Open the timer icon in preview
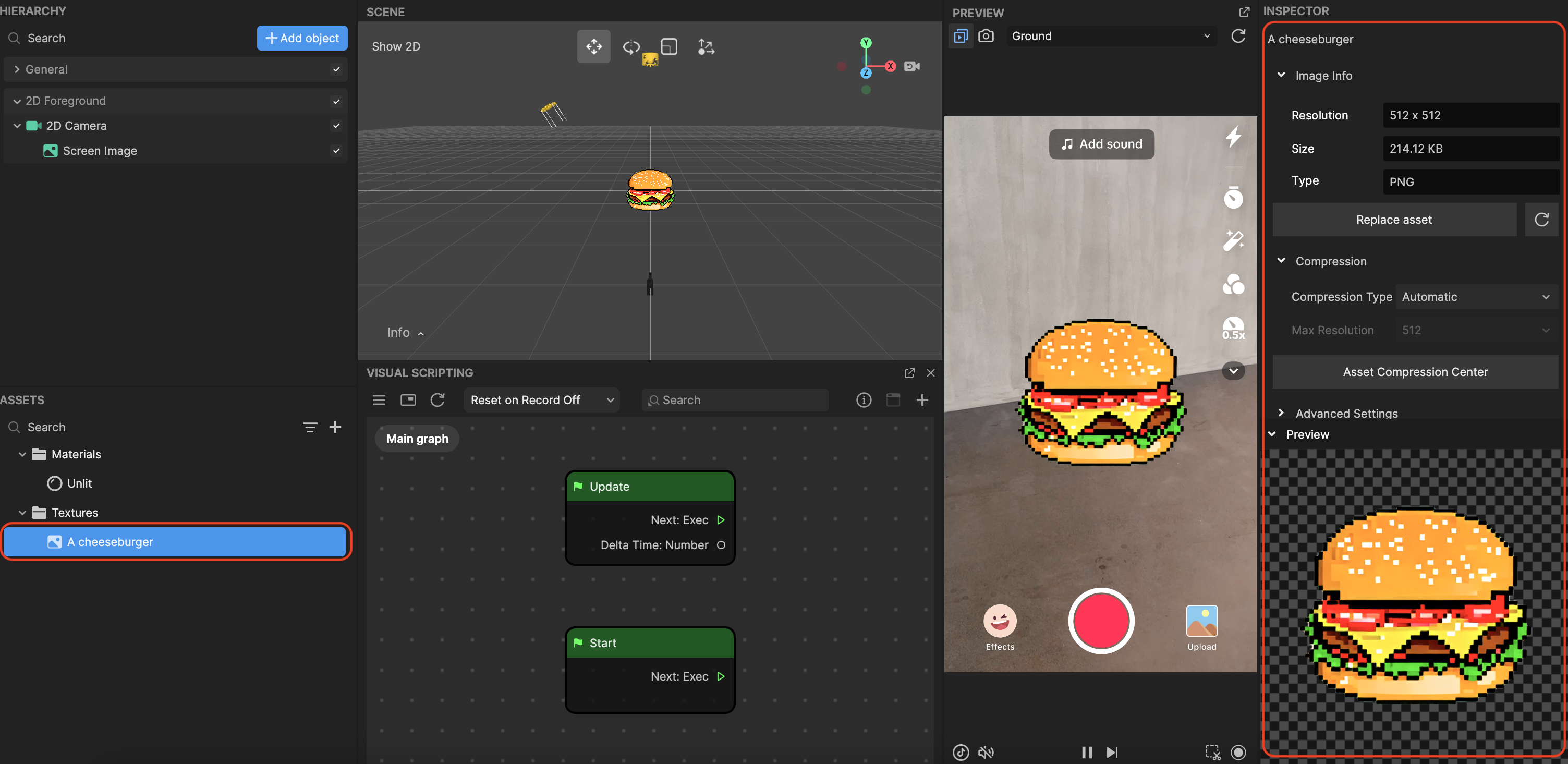The image size is (1568, 764). click(x=1233, y=197)
